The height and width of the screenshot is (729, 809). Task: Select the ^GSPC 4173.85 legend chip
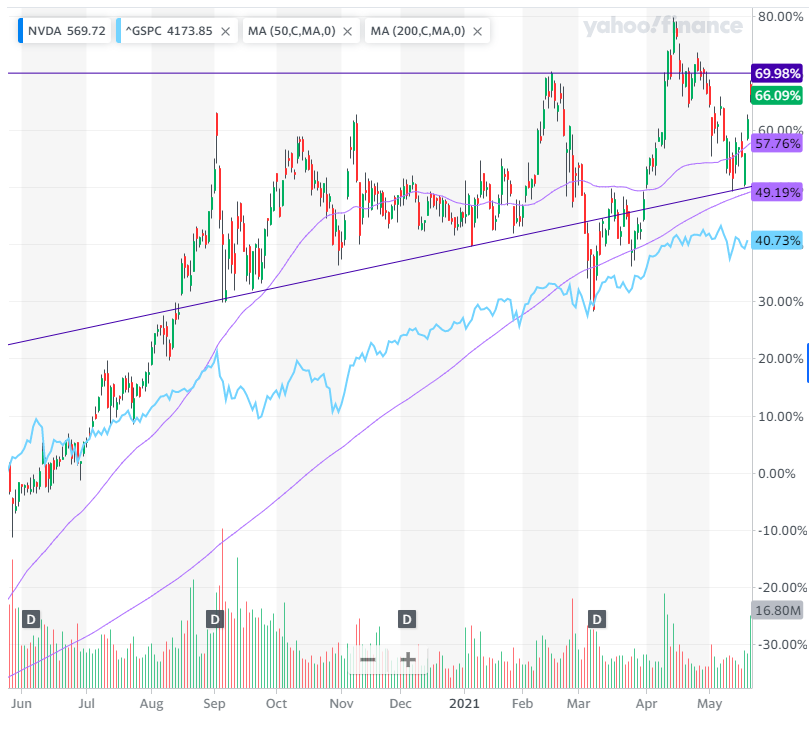tap(177, 31)
